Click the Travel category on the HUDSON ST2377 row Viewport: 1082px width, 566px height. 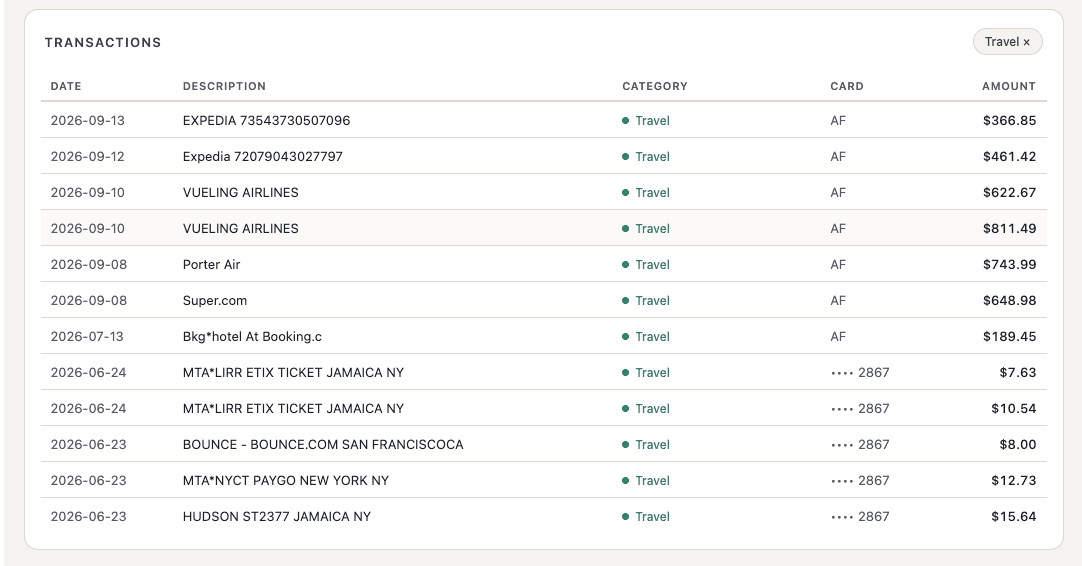click(x=646, y=516)
